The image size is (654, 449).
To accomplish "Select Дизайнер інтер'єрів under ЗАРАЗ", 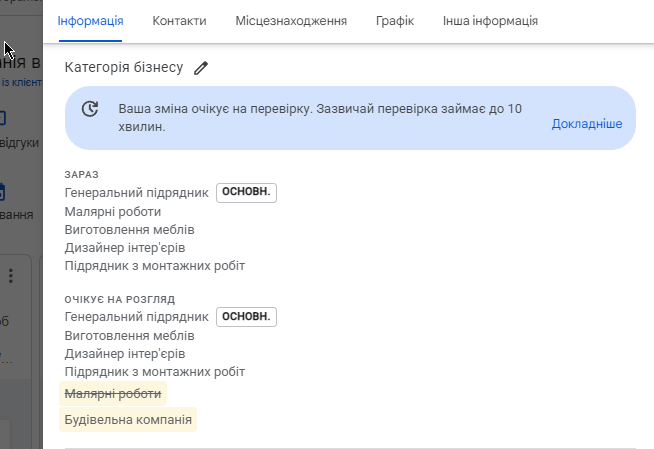I will (125, 248).
